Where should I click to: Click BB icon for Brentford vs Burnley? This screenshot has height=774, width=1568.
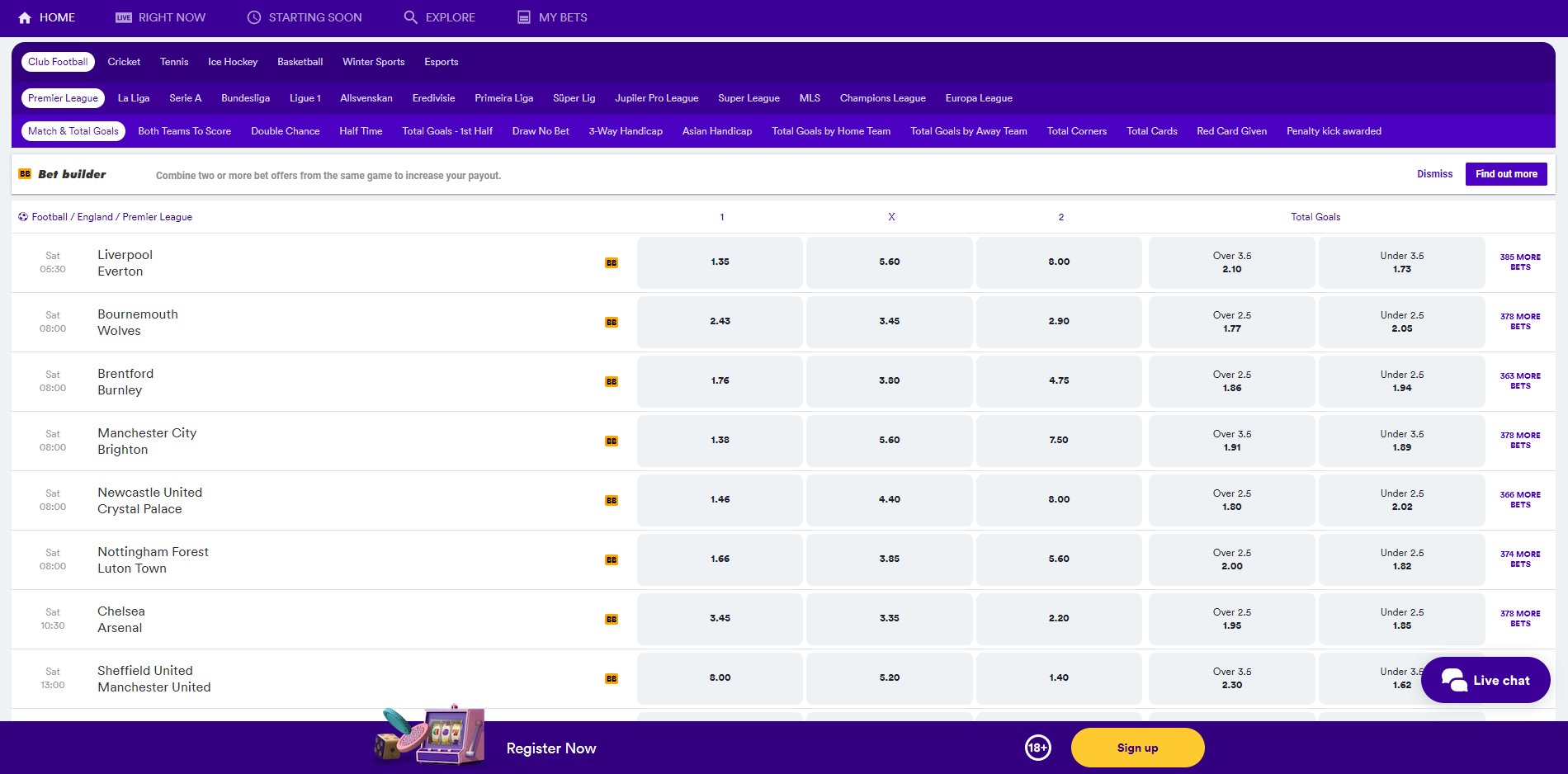pos(612,381)
